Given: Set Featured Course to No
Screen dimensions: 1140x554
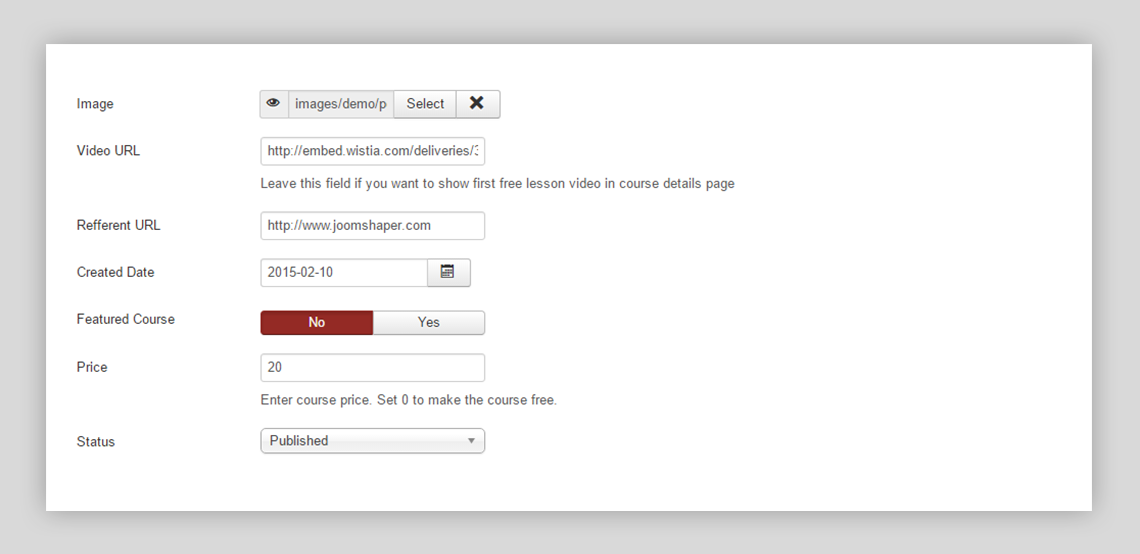Looking at the screenshot, I should [x=316, y=322].
